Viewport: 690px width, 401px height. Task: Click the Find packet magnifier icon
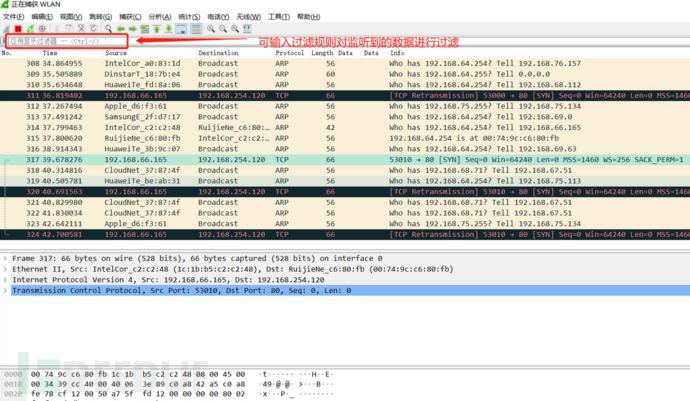click(108, 30)
